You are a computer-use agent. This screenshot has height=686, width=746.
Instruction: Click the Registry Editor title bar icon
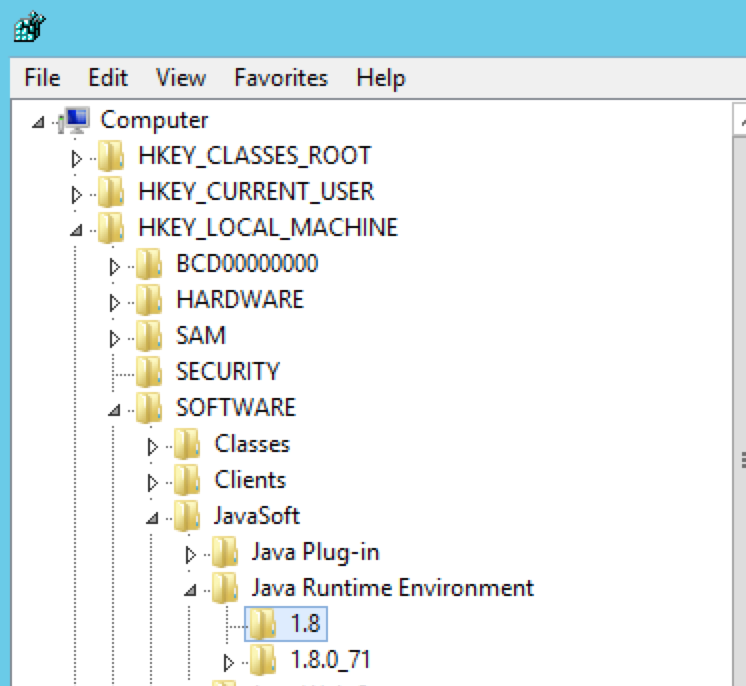click(25, 27)
